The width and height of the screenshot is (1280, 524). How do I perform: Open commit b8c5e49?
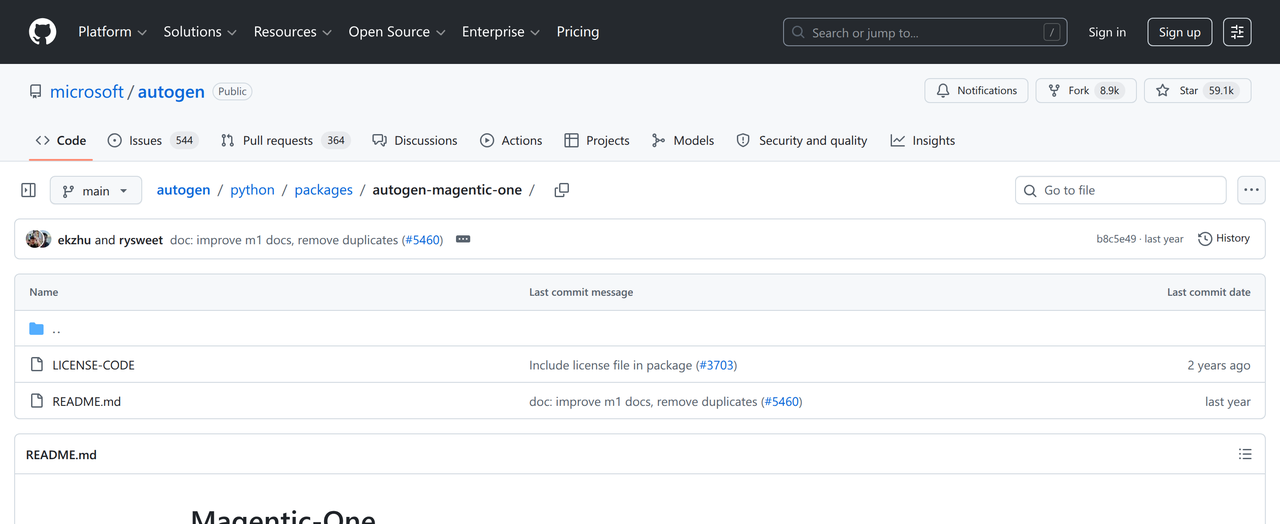(1116, 239)
